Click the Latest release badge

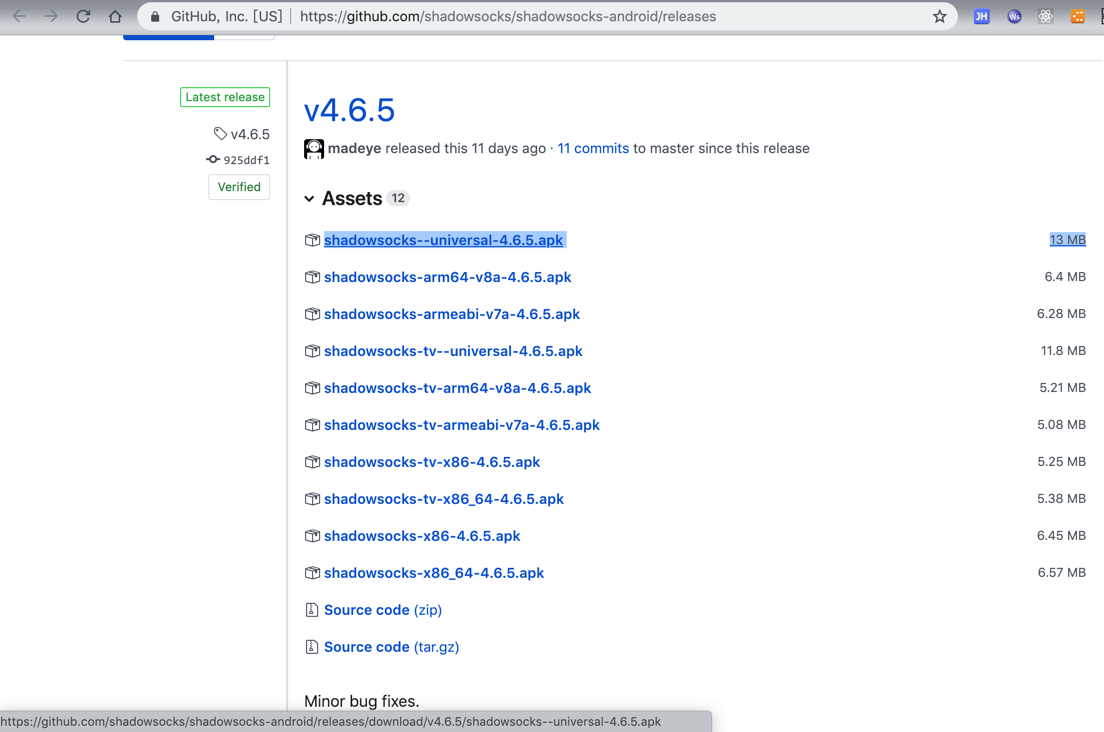(225, 97)
